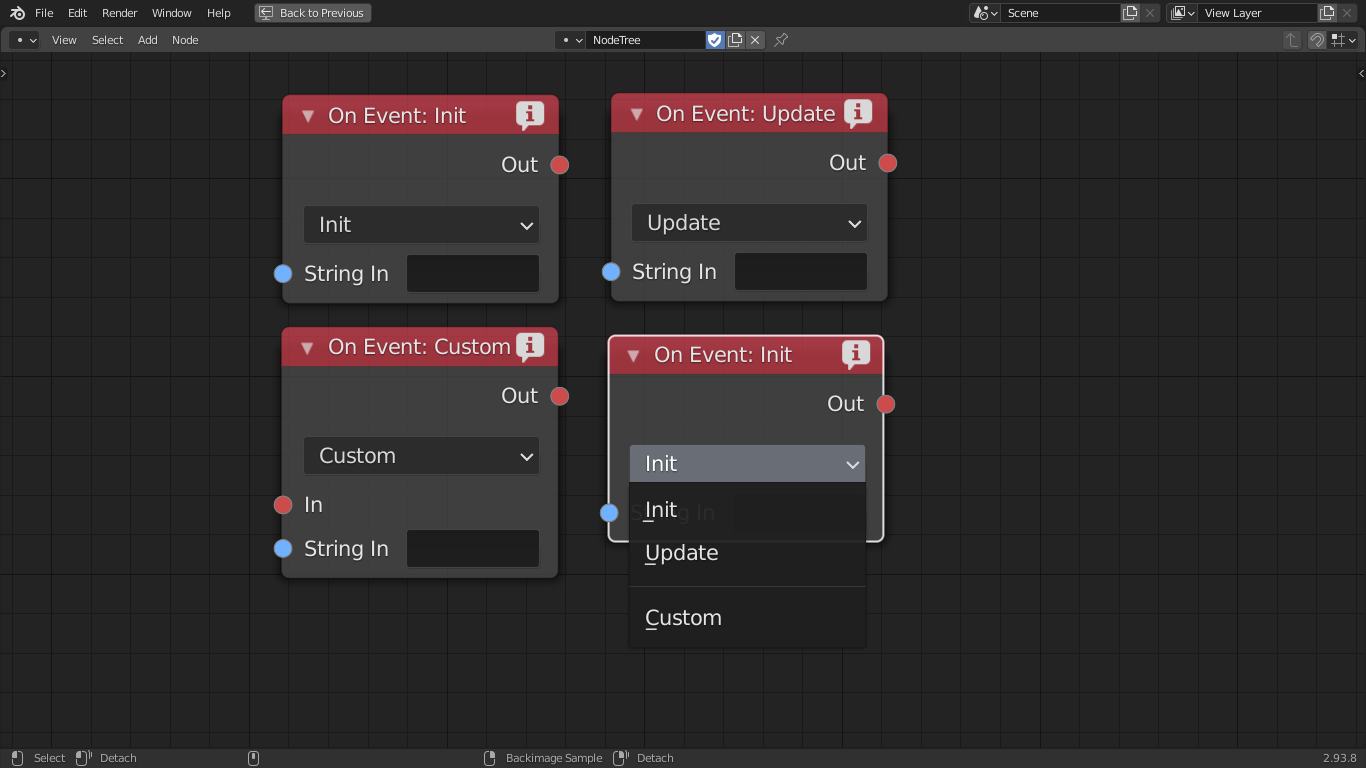Image resolution: width=1366 pixels, height=768 pixels.
Task: Edit the Scene name field
Action: [x=1060, y=13]
